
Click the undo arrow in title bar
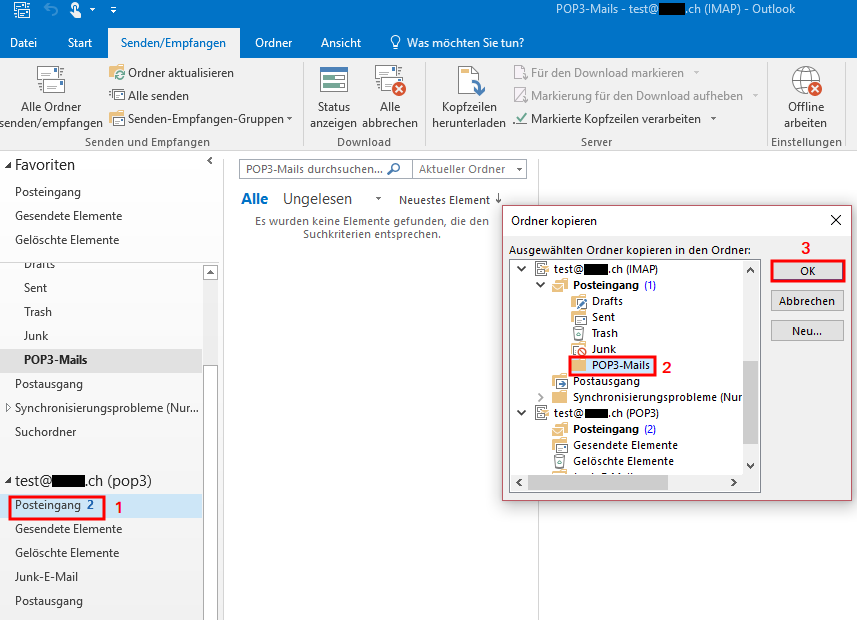(51, 9)
